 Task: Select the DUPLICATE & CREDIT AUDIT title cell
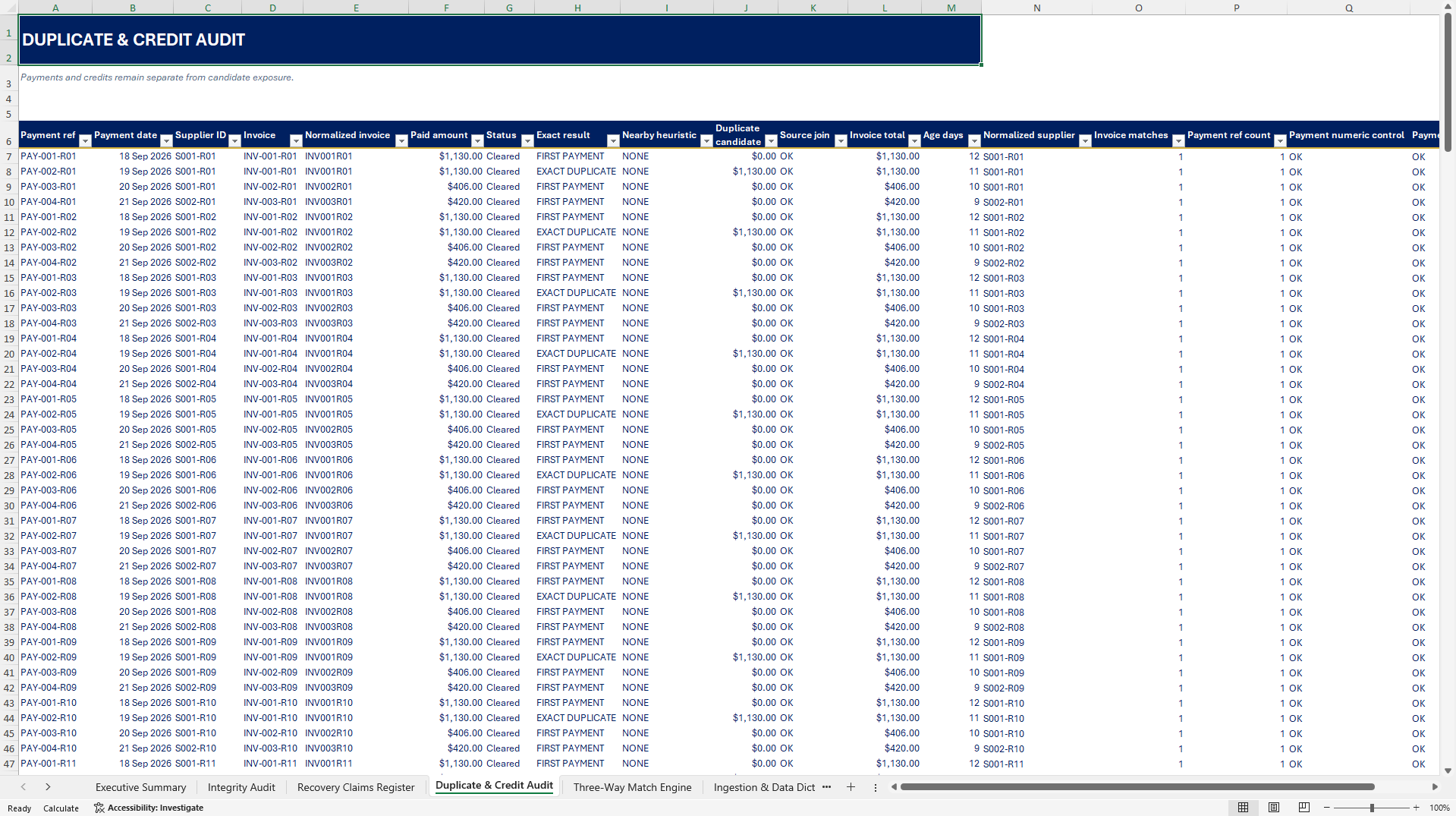(499, 39)
